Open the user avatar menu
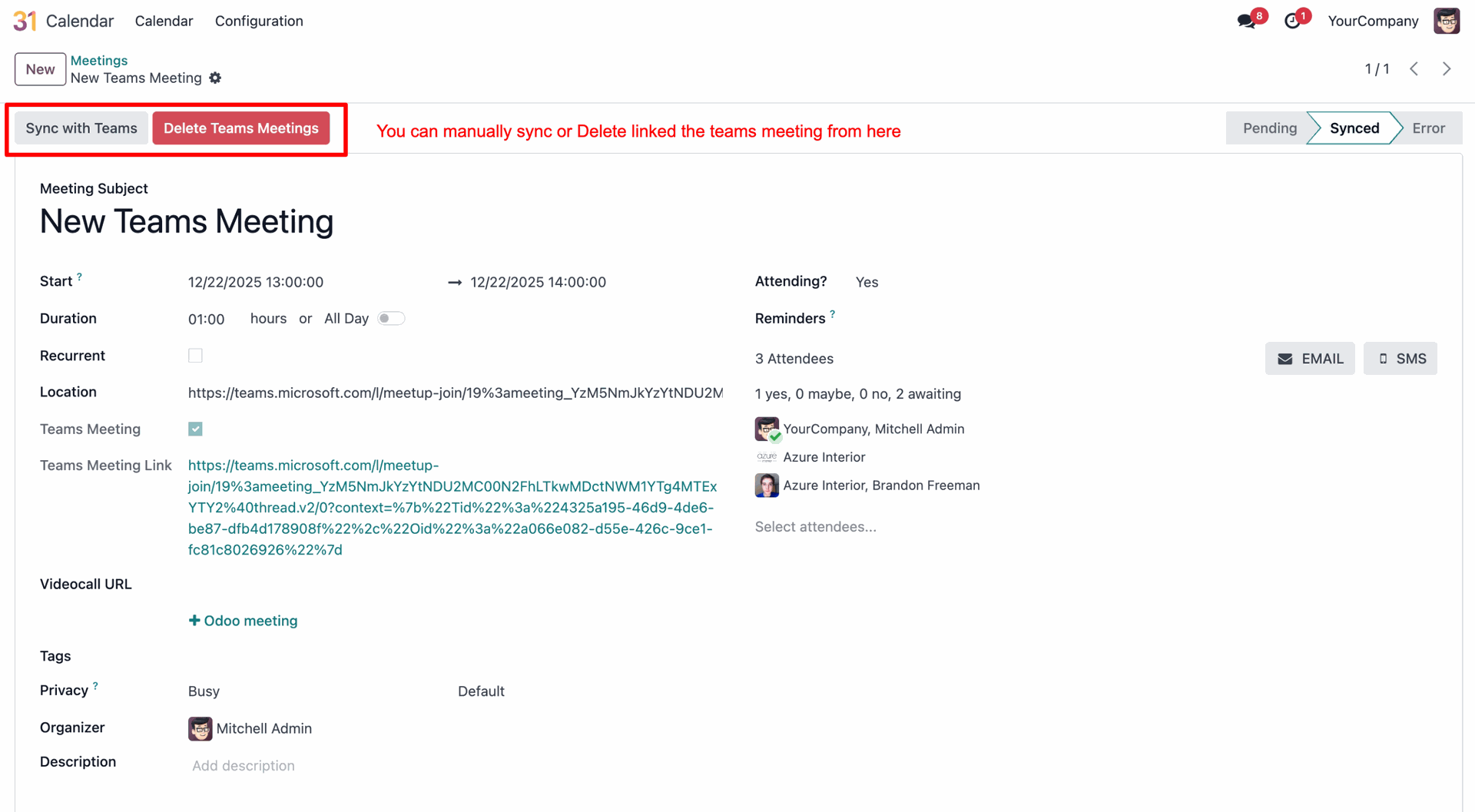This screenshot has height=812, width=1475. [x=1447, y=21]
